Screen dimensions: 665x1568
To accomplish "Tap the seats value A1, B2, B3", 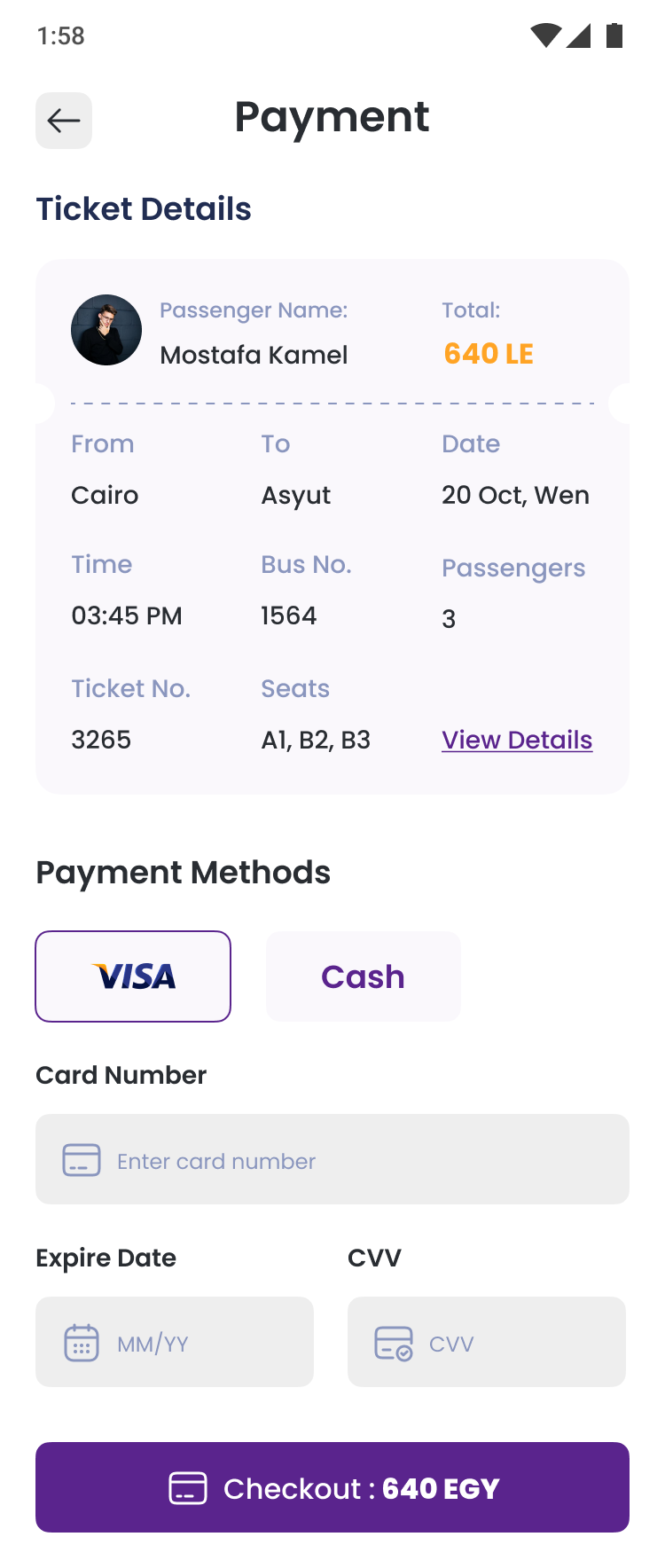I will [x=316, y=740].
